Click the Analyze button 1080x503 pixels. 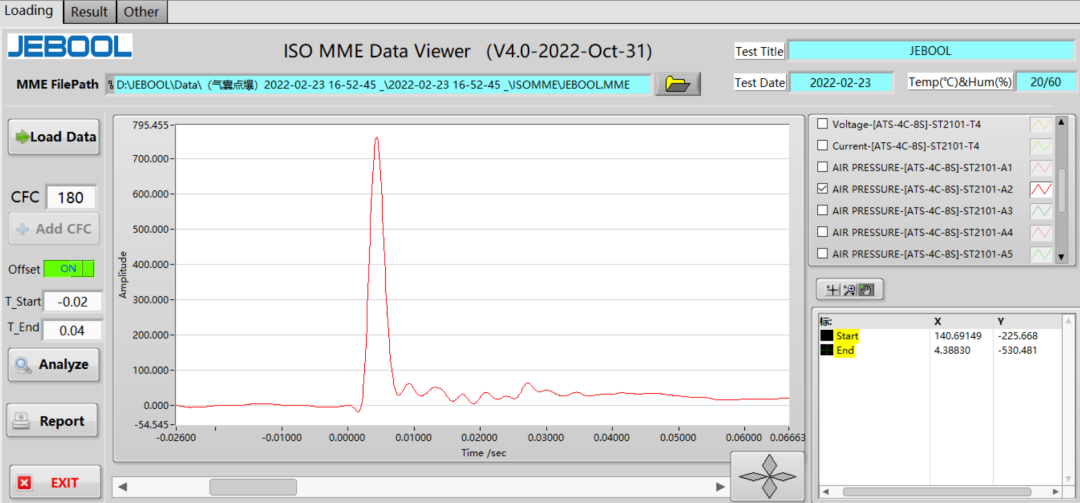[54, 365]
